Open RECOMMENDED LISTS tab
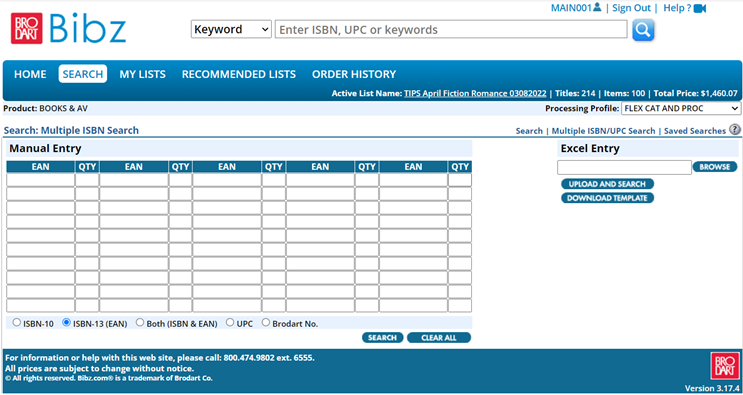Screen dimensions: 743x395 (239, 74)
